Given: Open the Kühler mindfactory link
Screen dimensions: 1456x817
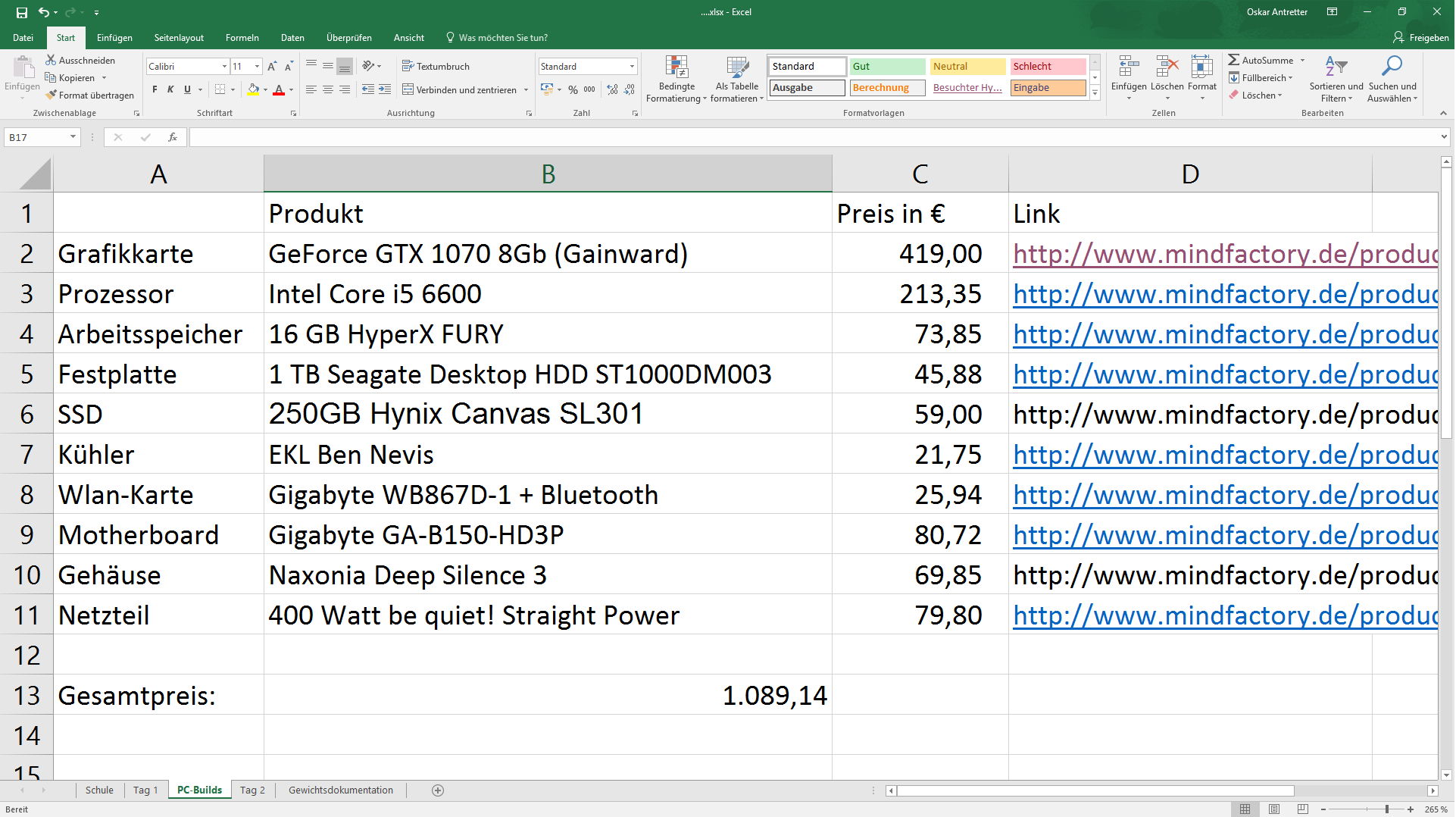Looking at the screenshot, I should tap(1225, 455).
